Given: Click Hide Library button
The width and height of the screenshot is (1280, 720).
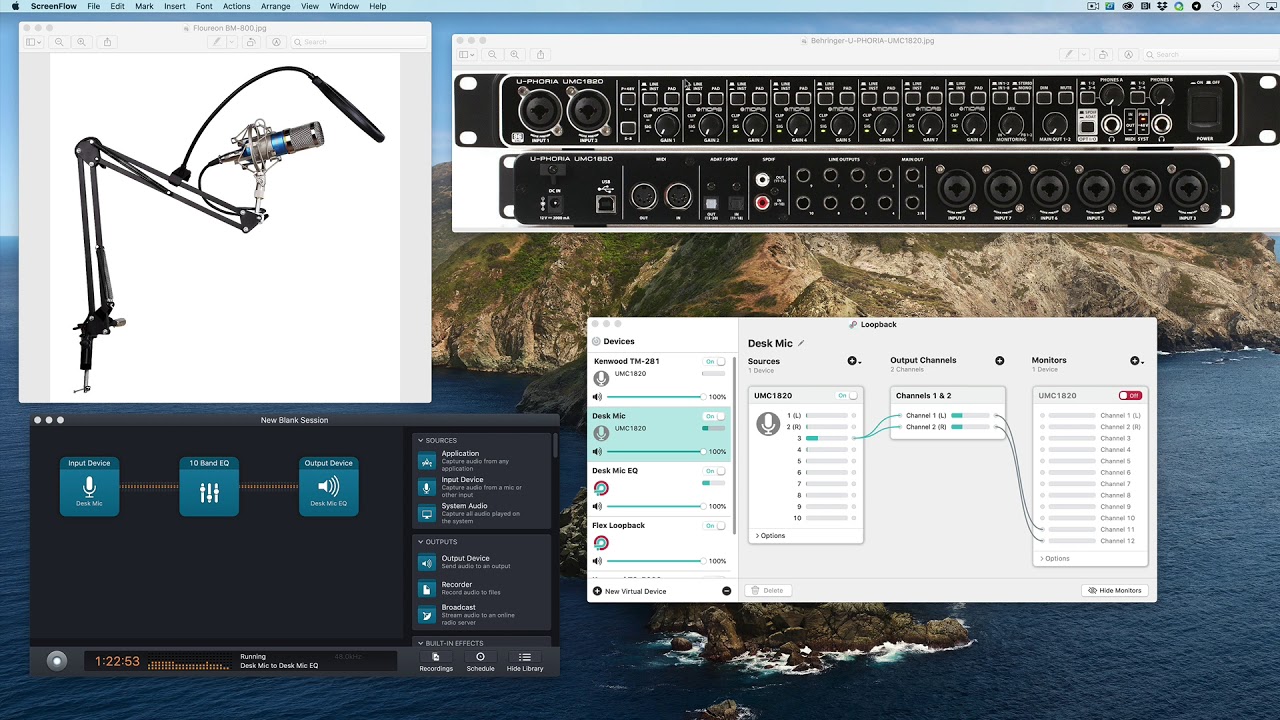Looking at the screenshot, I should point(525,662).
